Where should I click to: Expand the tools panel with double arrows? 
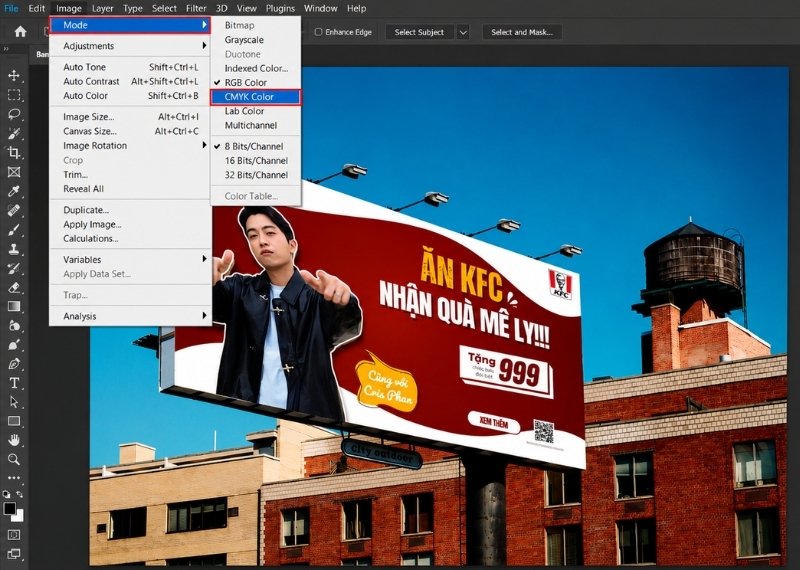6,49
